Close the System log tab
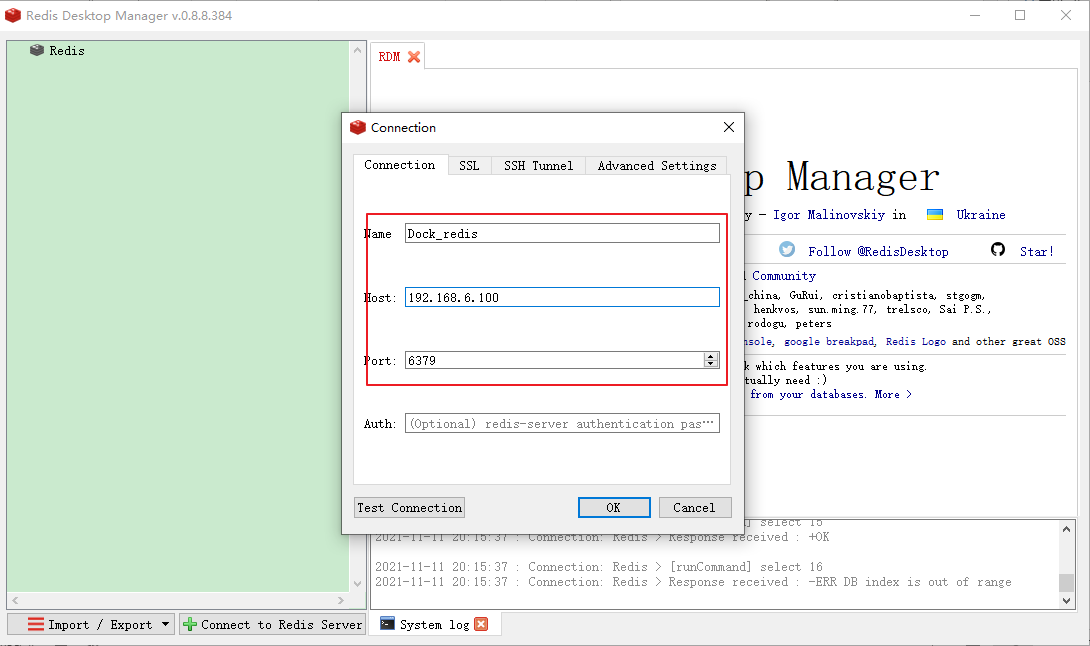 point(481,624)
